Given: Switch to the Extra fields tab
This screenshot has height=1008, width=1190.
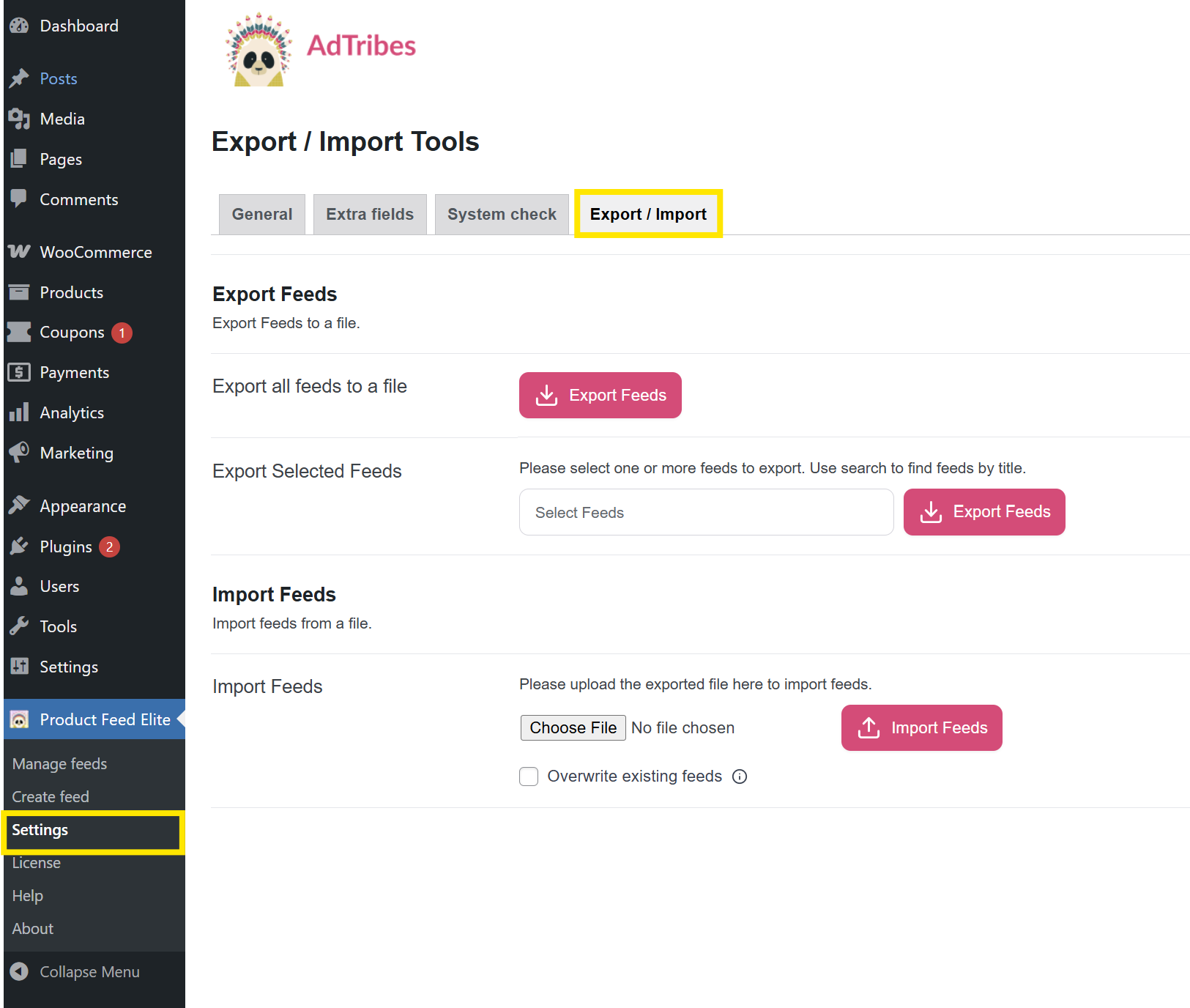Looking at the screenshot, I should [x=370, y=214].
